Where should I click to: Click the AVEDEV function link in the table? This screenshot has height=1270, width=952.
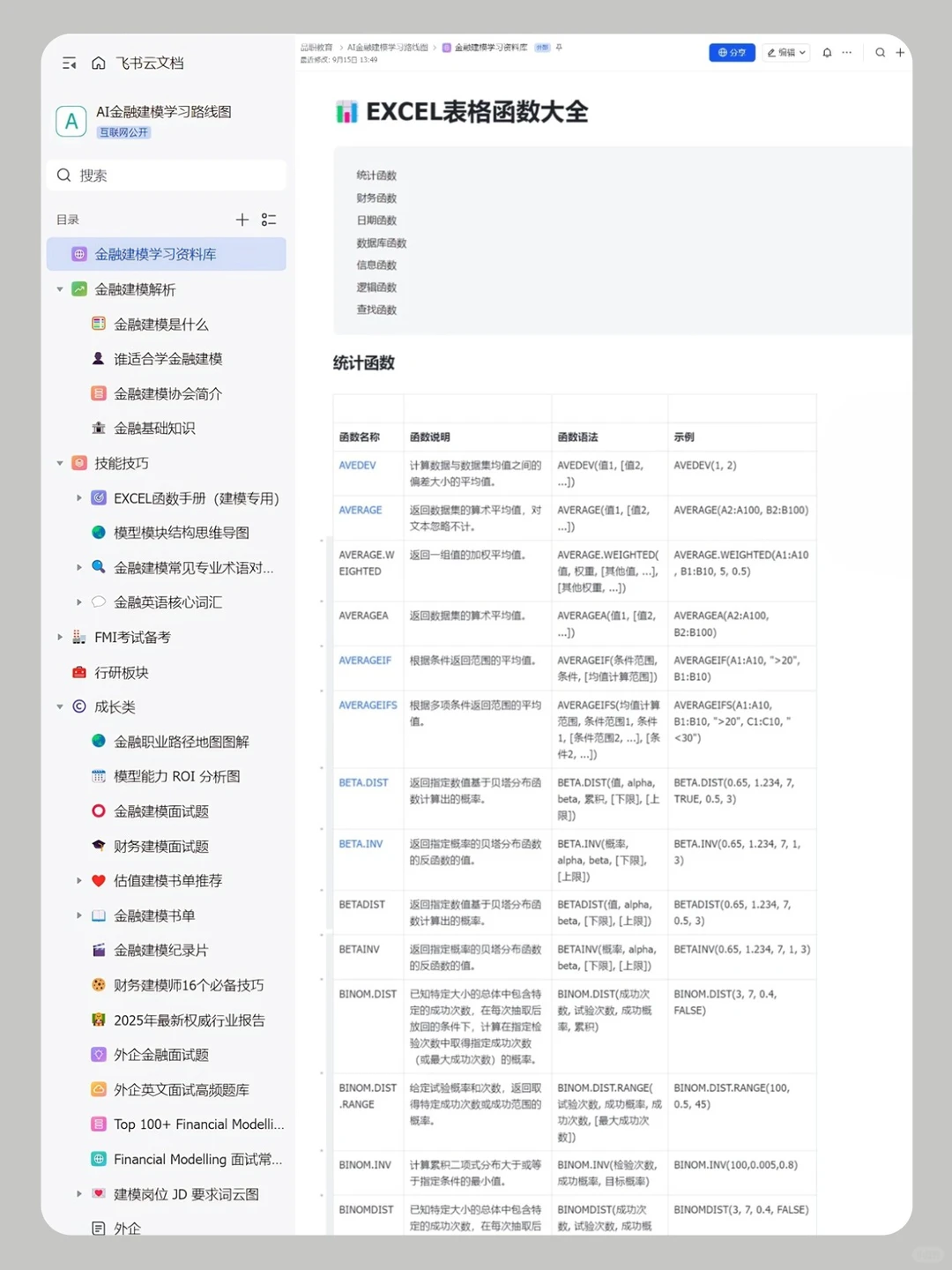point(357,465)
